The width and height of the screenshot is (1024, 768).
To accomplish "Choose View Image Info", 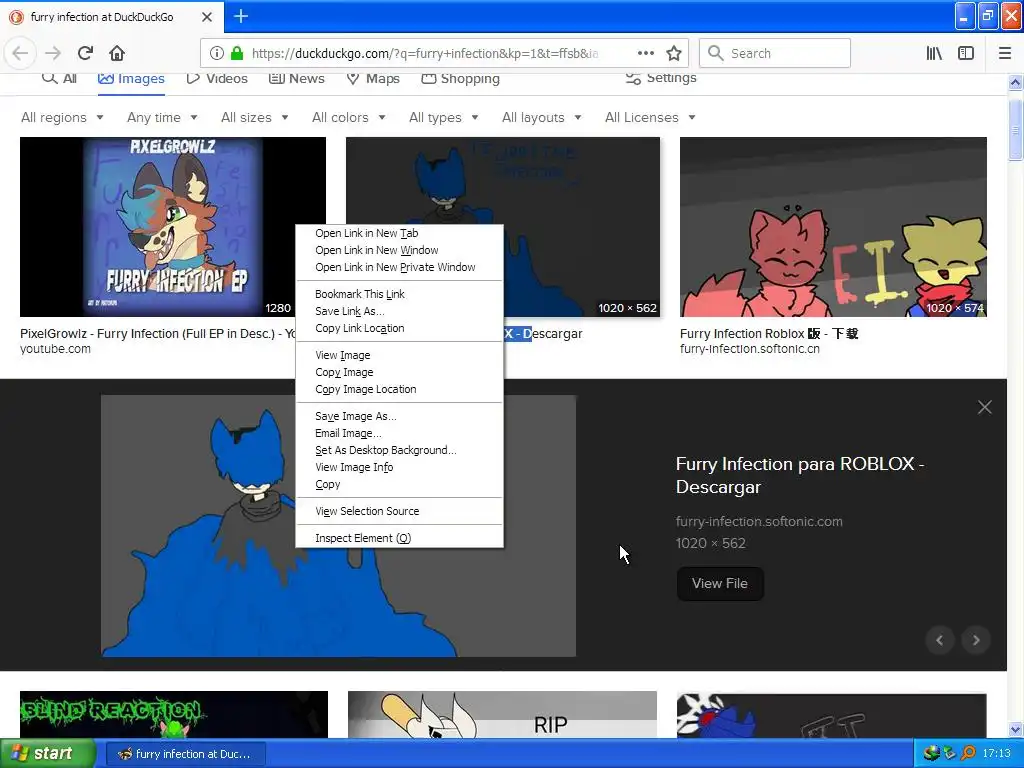I will (399, 466).
